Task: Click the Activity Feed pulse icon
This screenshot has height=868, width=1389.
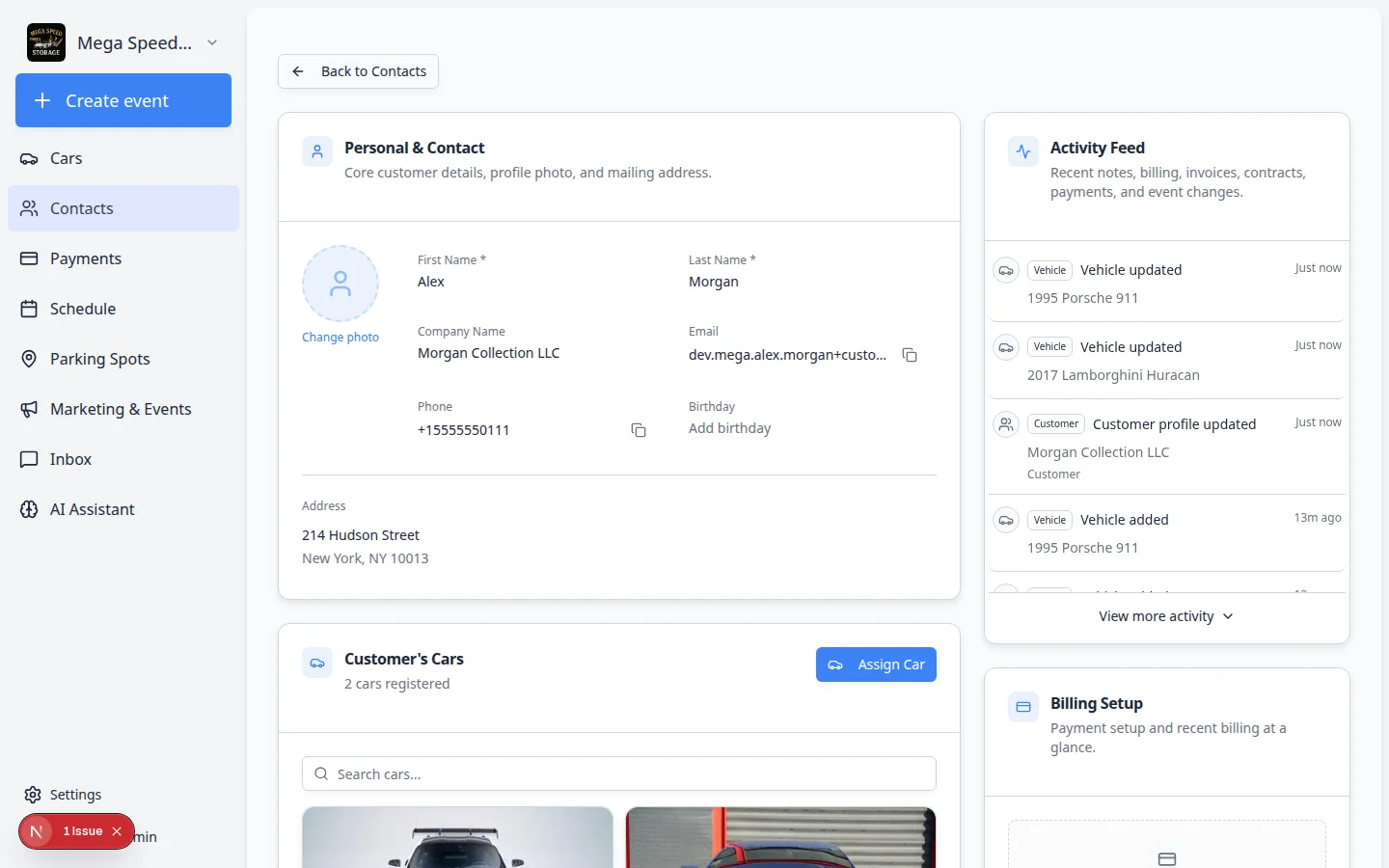Action: pyautogui.click(x=1023, y=151)
